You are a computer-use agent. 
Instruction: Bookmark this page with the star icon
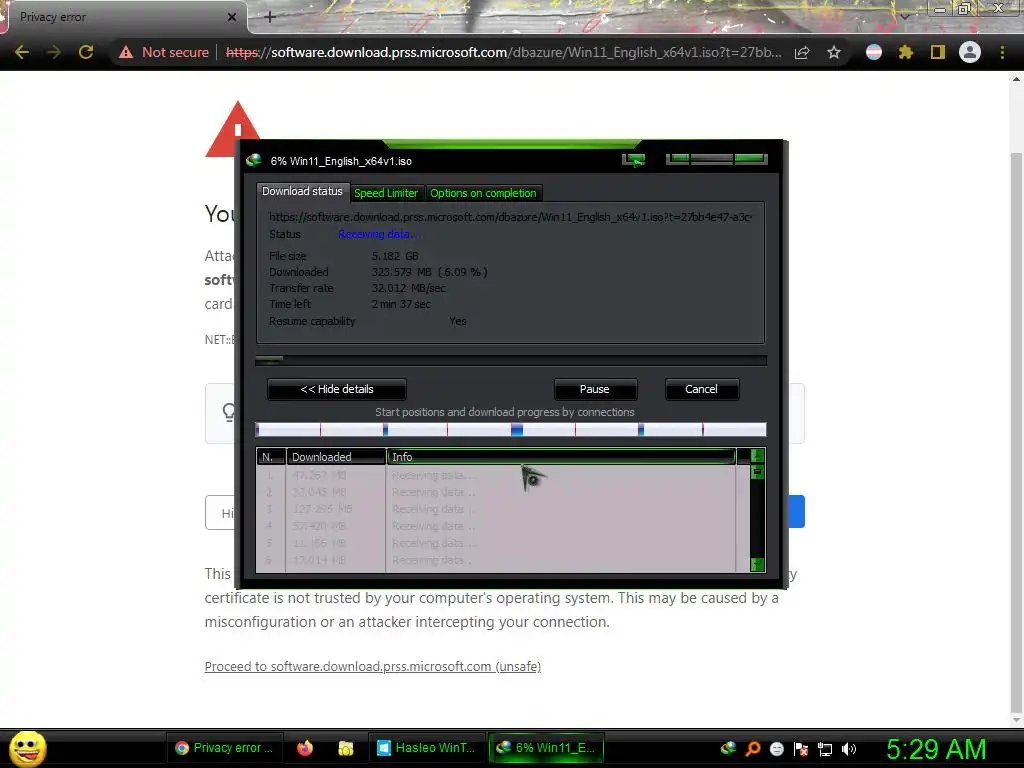[834, 52]
